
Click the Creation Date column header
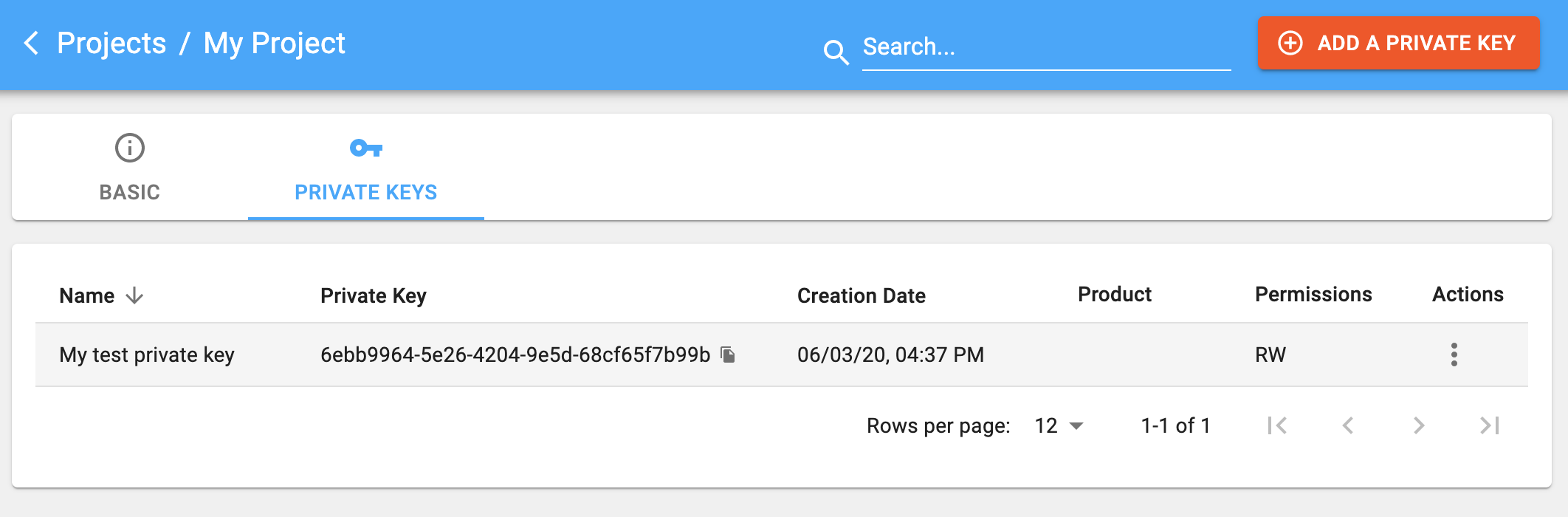click(861, 295)
